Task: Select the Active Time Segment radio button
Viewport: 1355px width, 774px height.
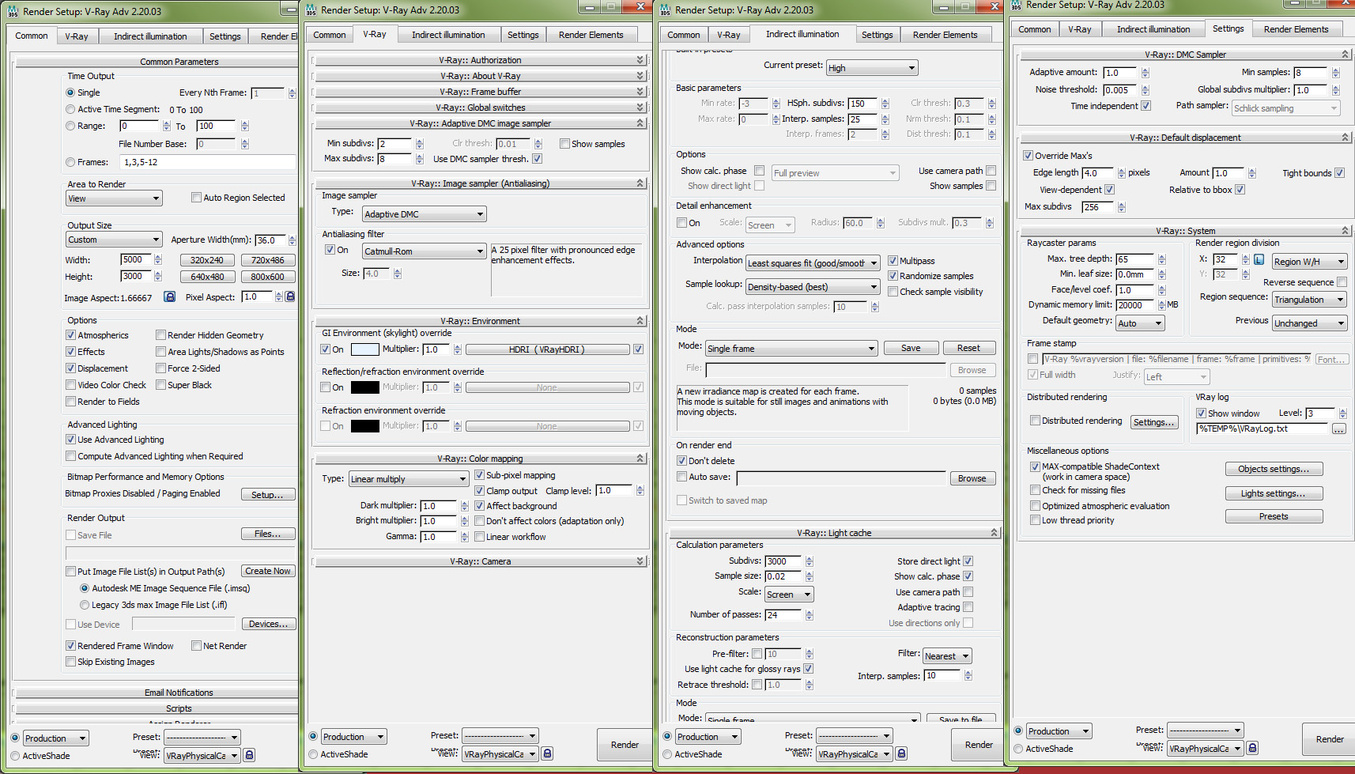Action: (x=70, y=109)
